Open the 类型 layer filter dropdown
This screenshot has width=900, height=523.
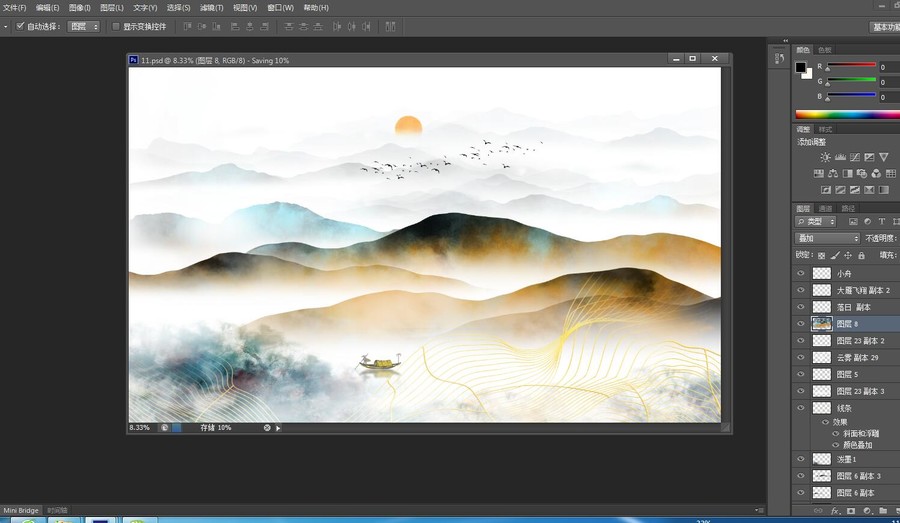pos(816,222)
